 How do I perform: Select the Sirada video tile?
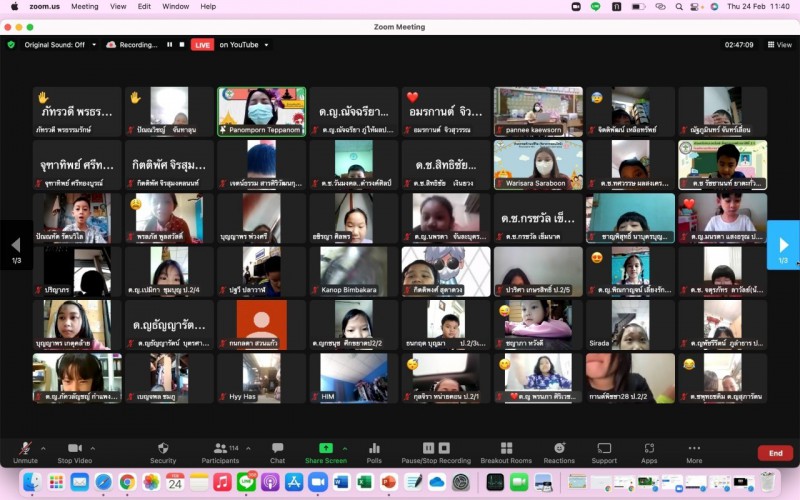pos(630,325)
